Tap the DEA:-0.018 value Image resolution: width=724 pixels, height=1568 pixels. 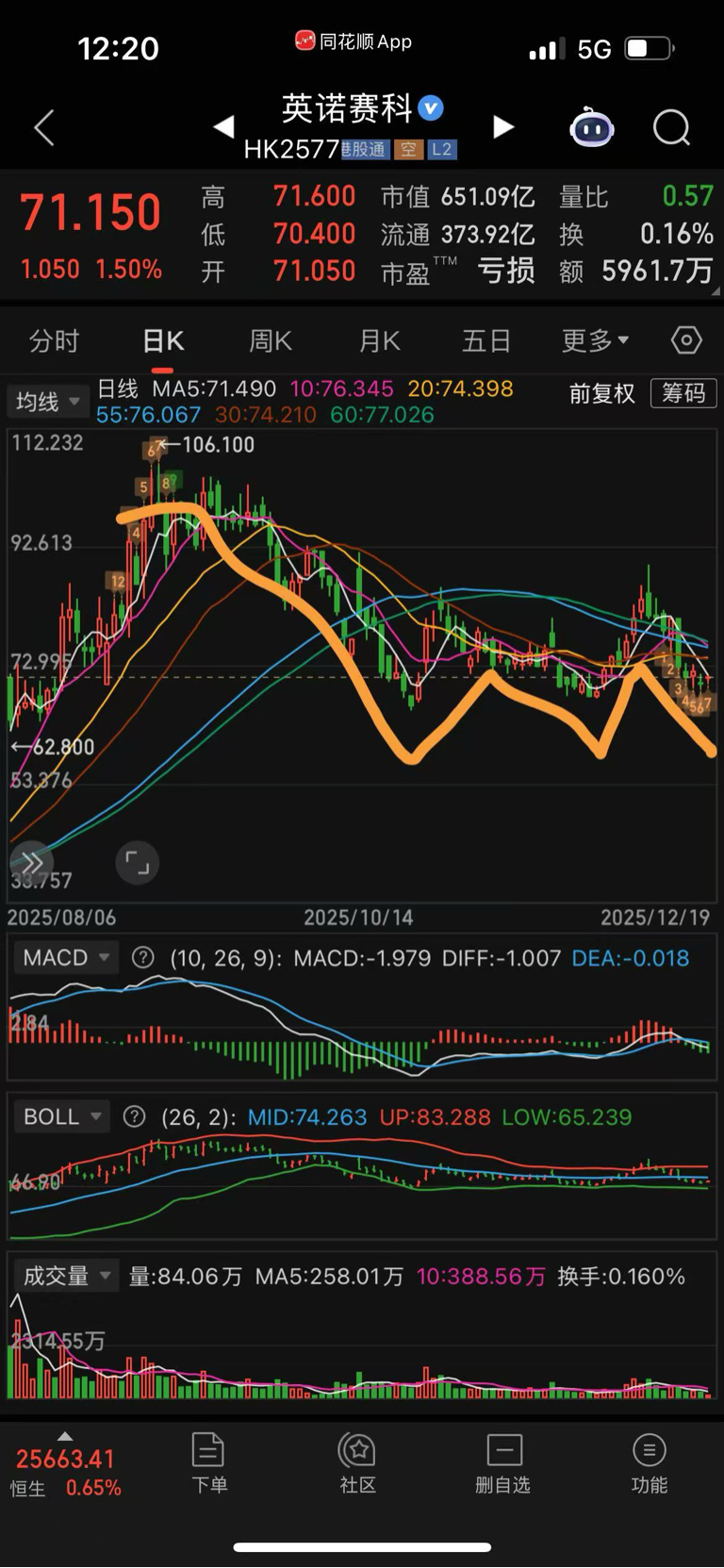[631, 958]
